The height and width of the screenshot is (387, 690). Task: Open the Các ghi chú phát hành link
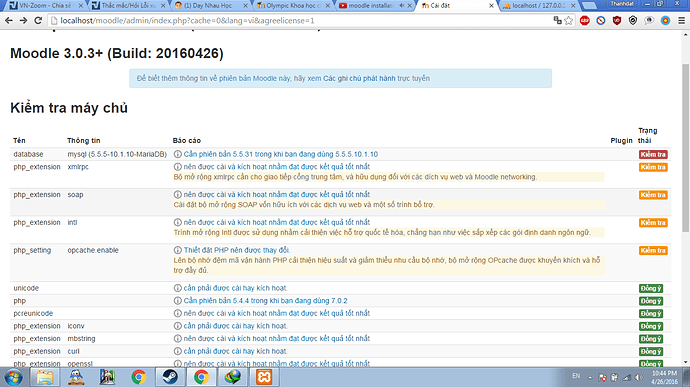click(359, 78)
